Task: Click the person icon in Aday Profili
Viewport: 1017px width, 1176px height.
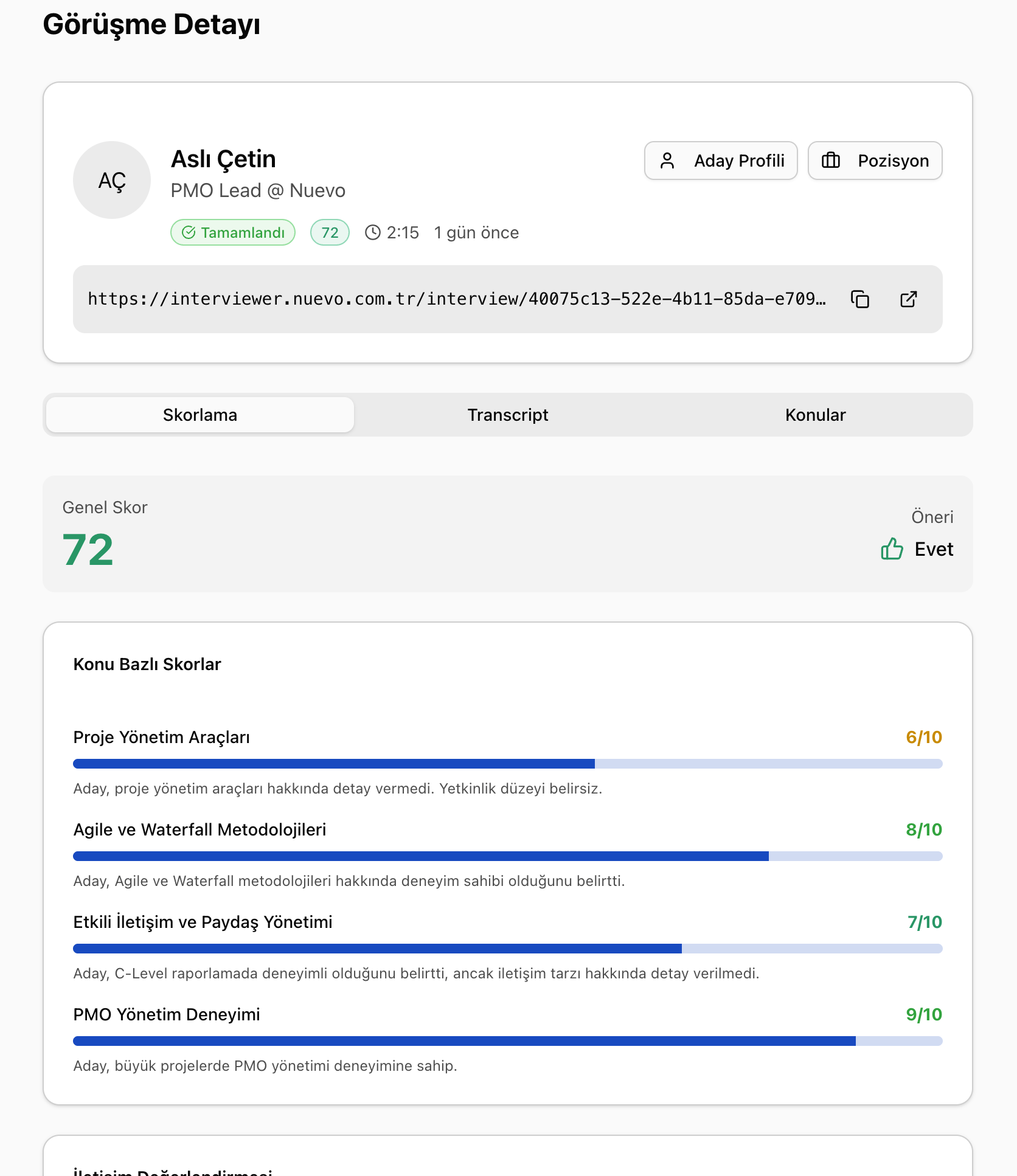Action: pos(667,161)
